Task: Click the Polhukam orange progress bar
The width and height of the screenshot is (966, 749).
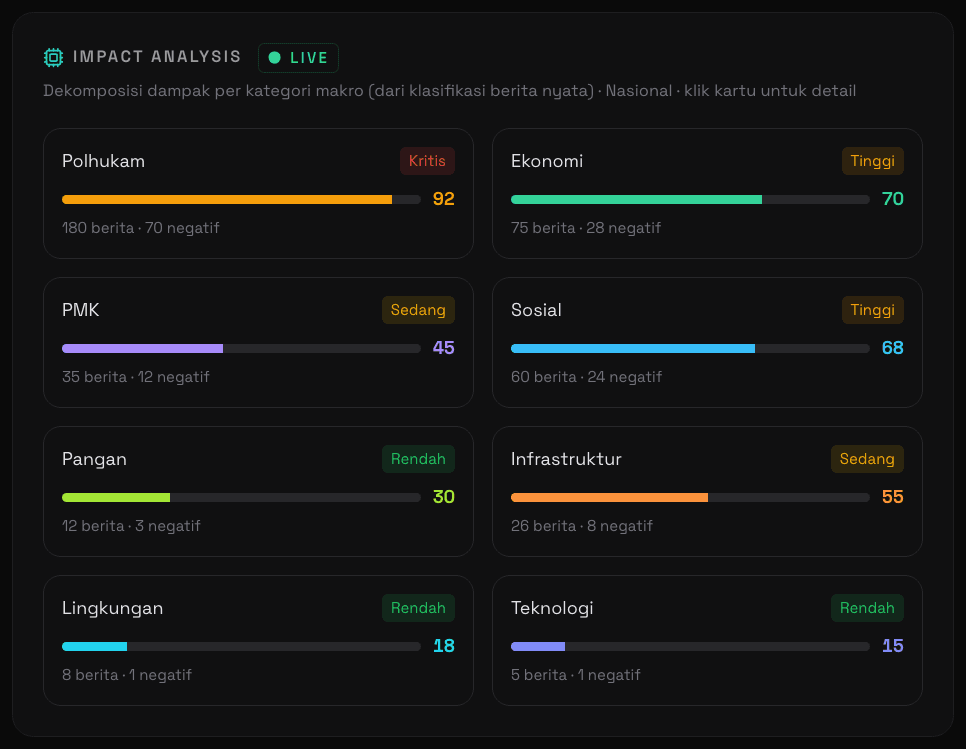Action: 242,200
